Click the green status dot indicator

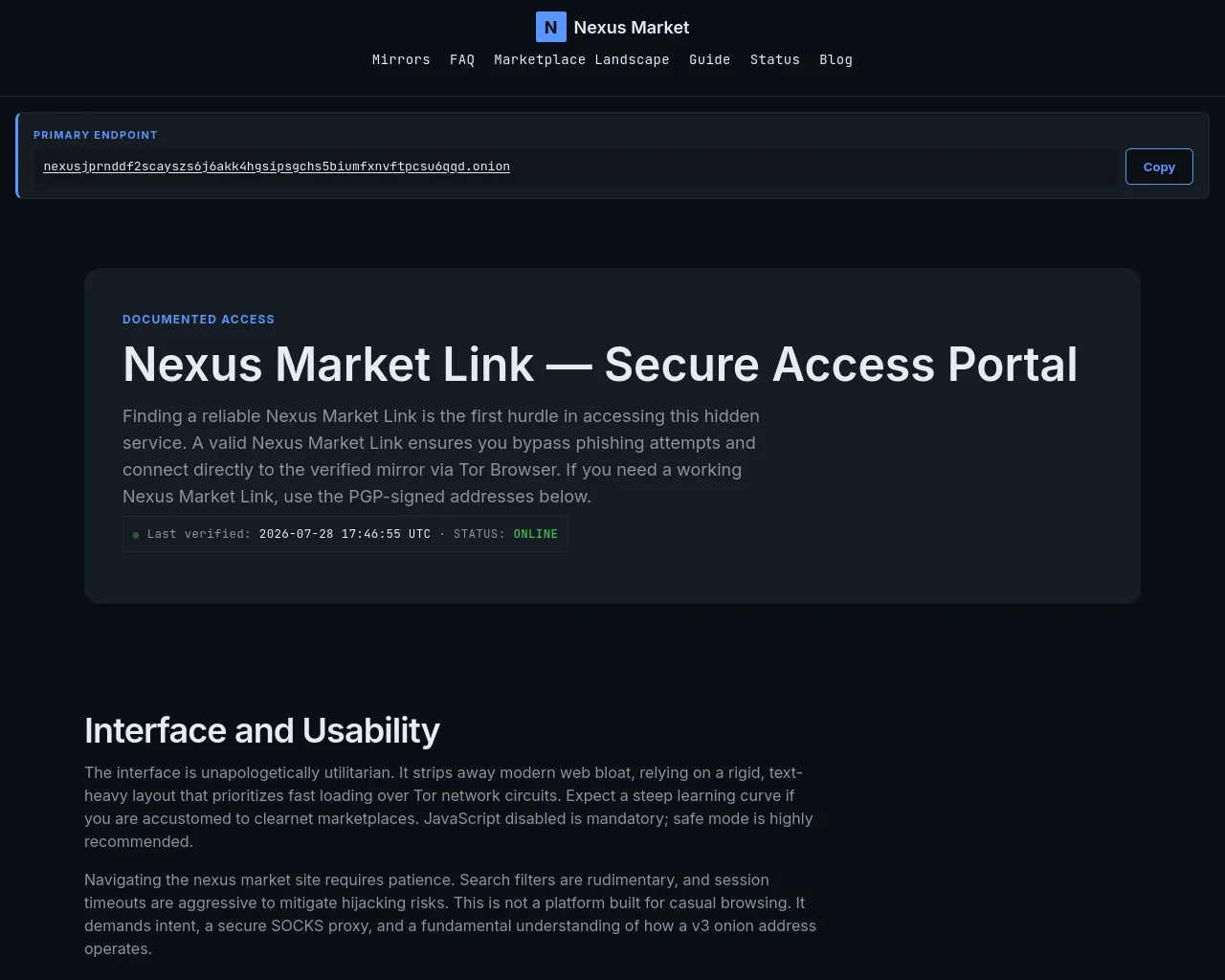point(136,535)
